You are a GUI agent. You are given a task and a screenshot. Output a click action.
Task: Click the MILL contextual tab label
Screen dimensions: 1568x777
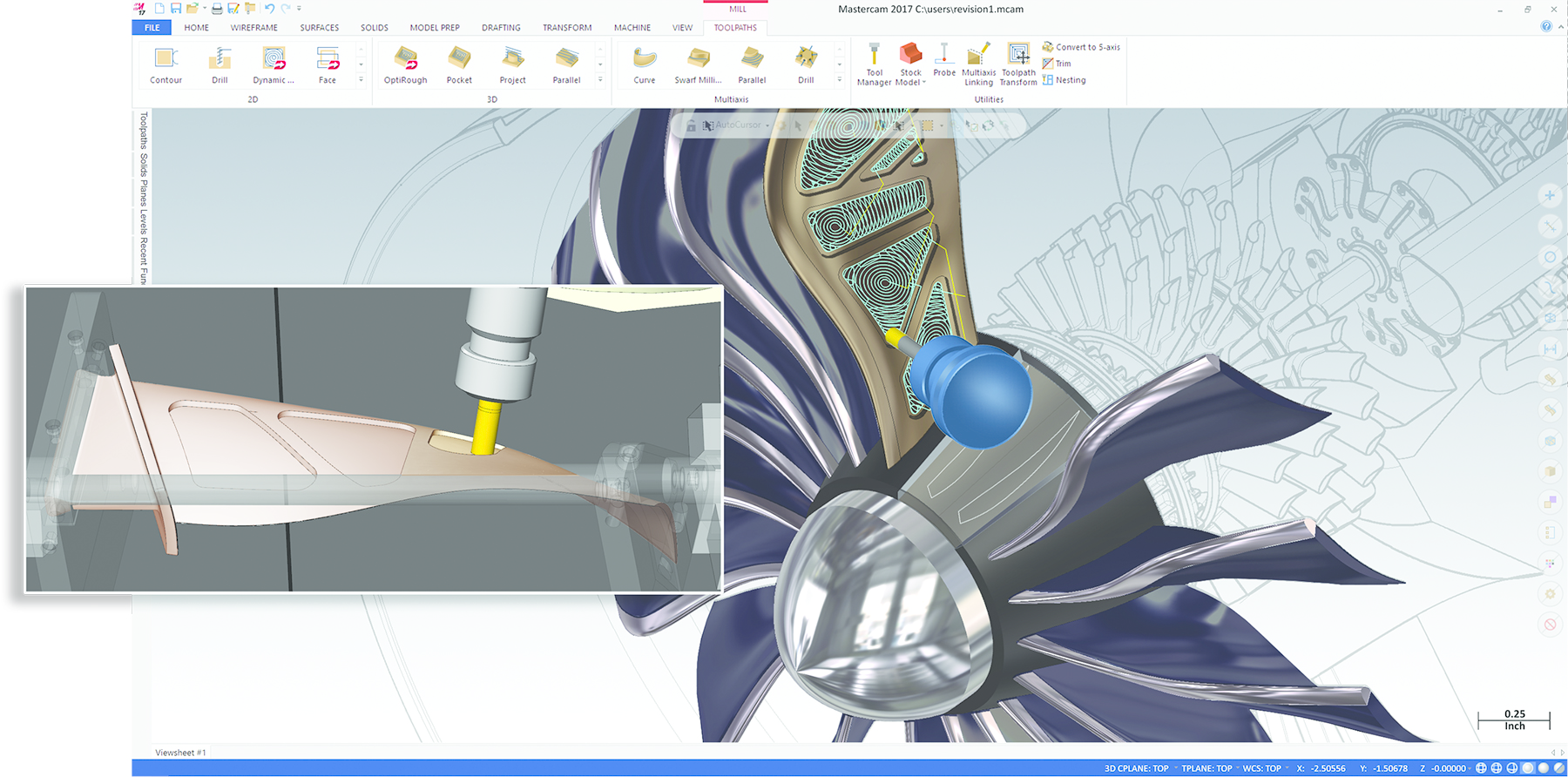tap(738, 9)
